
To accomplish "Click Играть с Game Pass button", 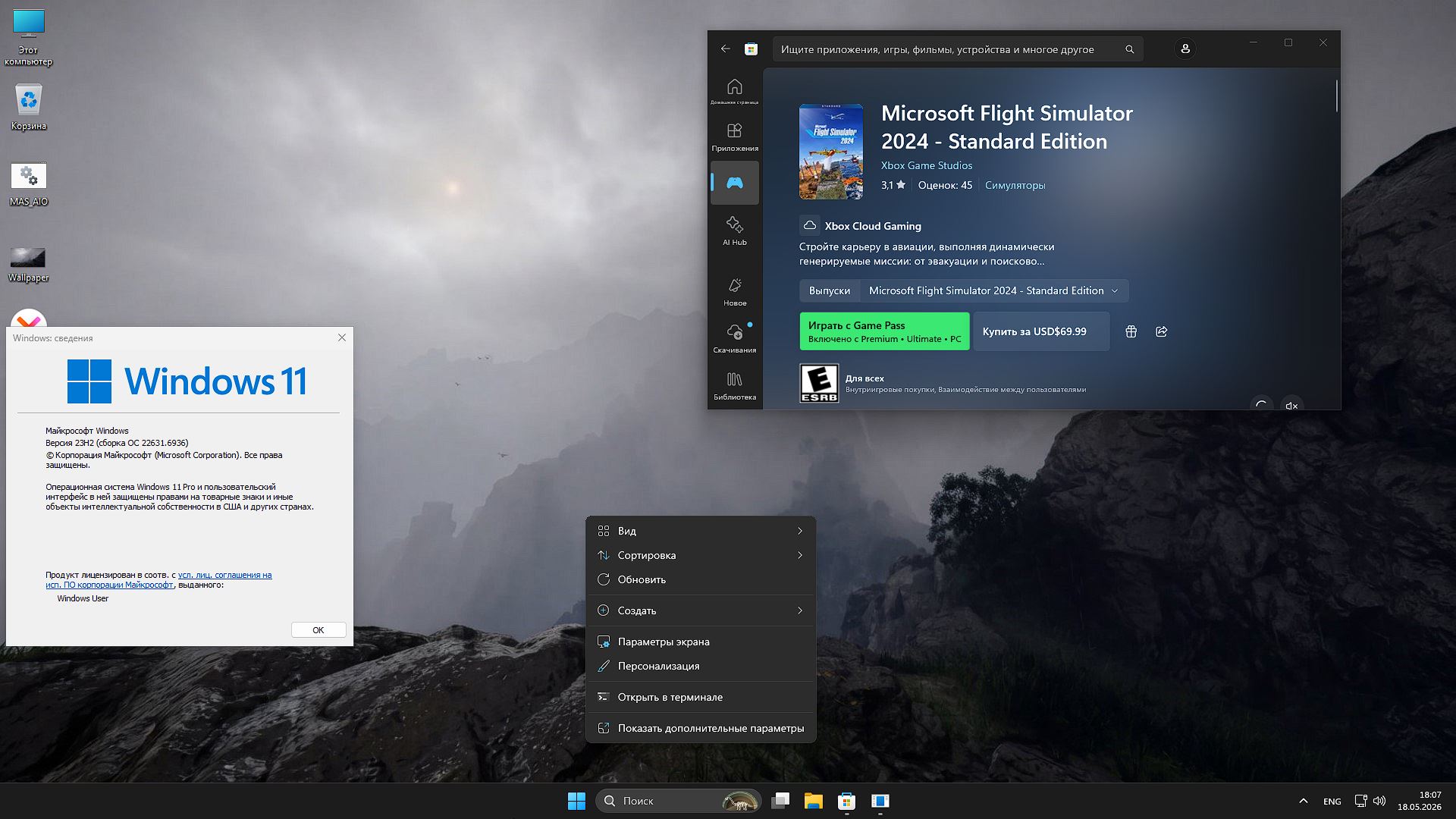I will pos(884,331).
